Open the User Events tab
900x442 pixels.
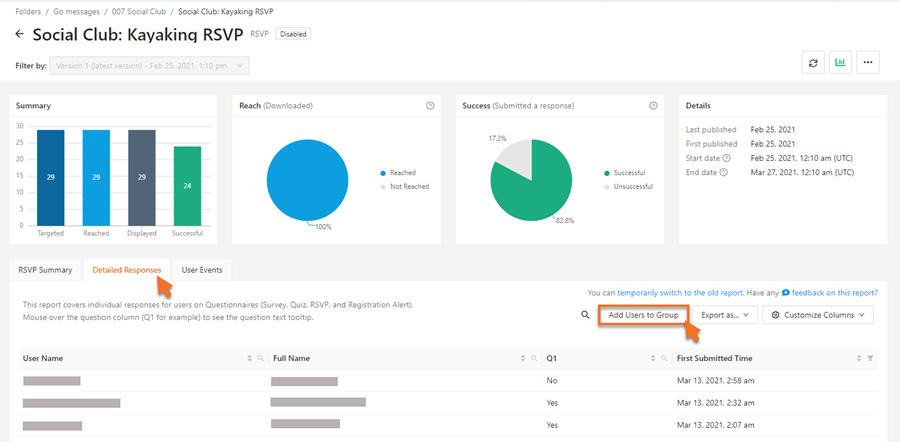202,270
